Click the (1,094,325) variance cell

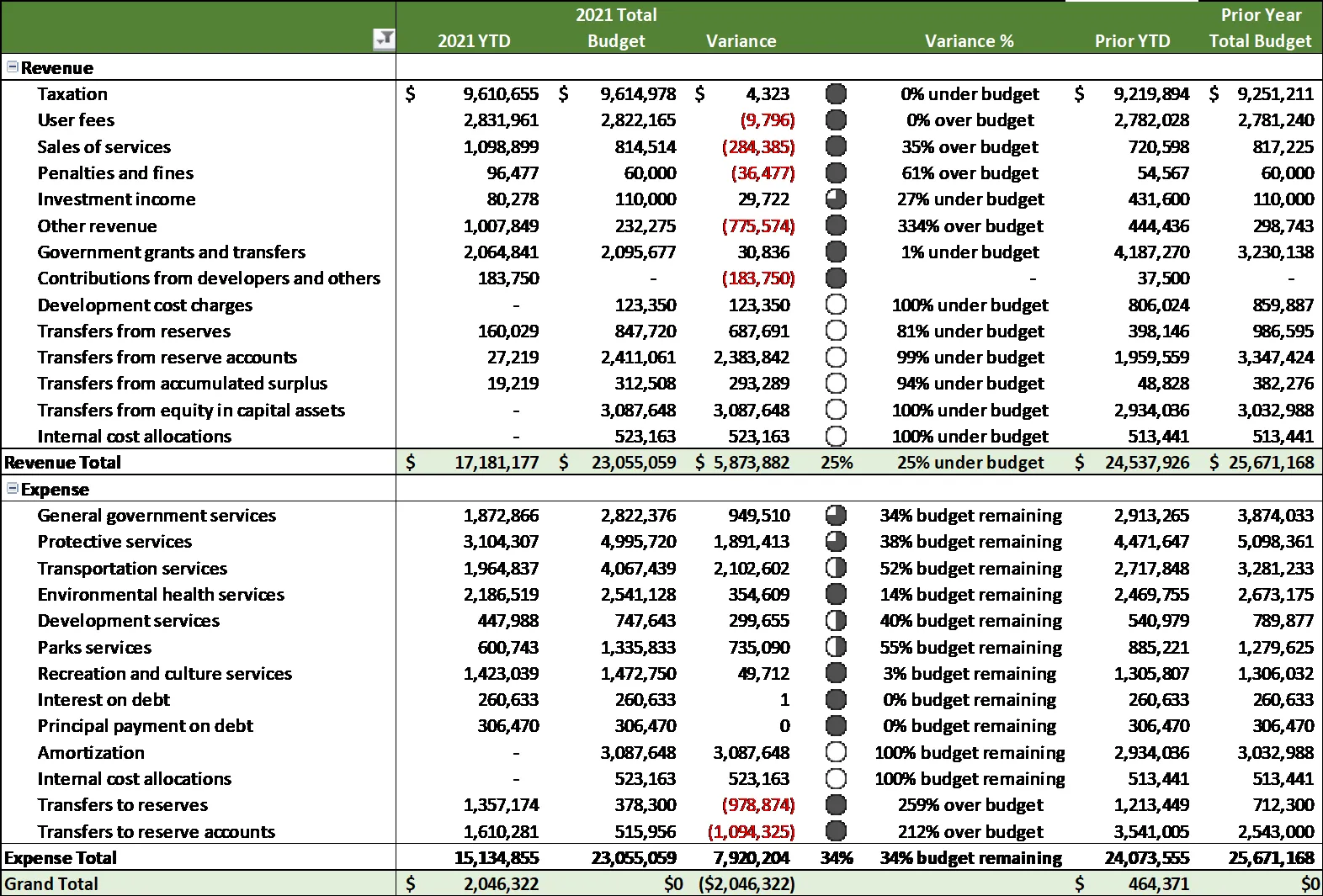751,831
